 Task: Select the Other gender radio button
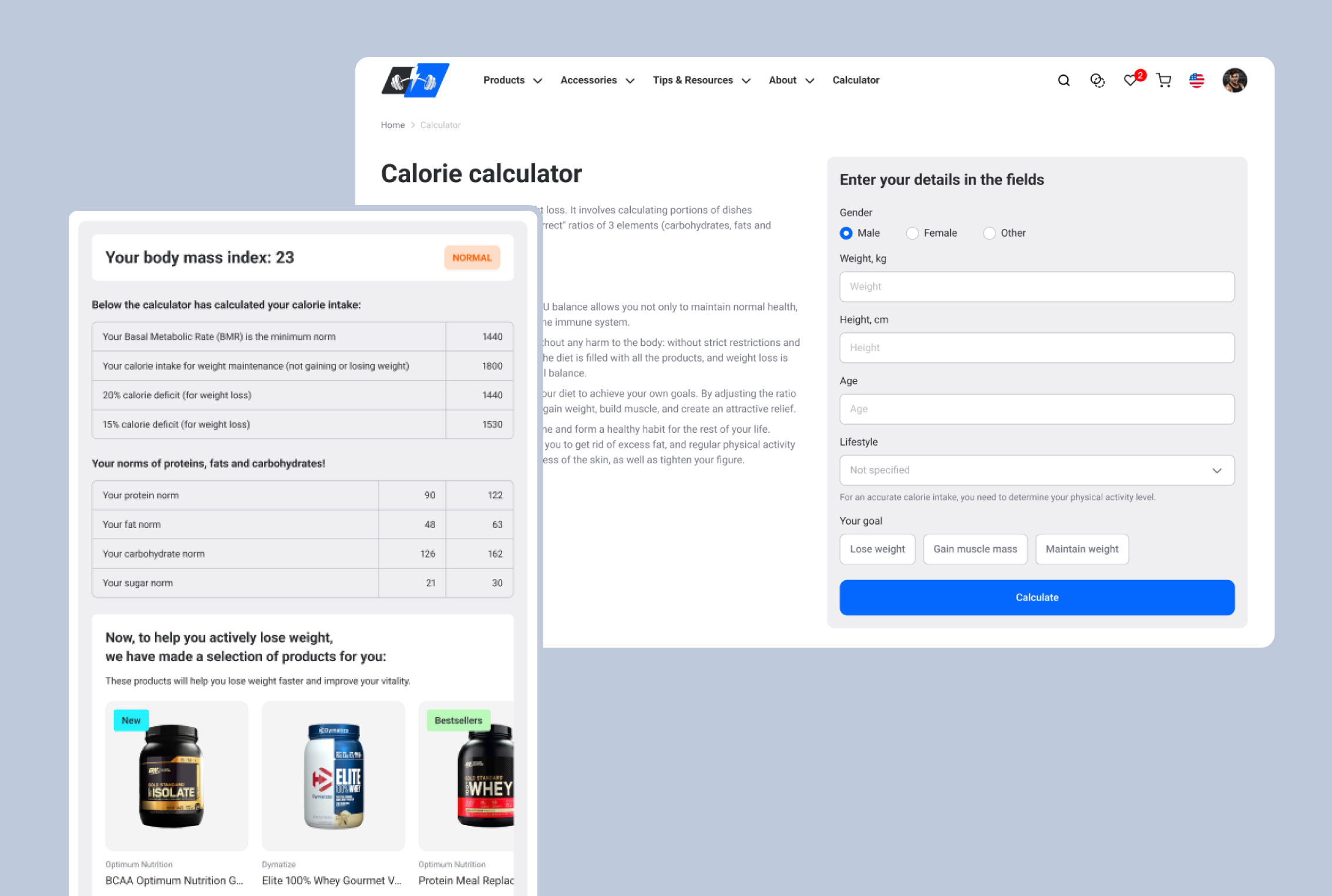coord(988,233)
